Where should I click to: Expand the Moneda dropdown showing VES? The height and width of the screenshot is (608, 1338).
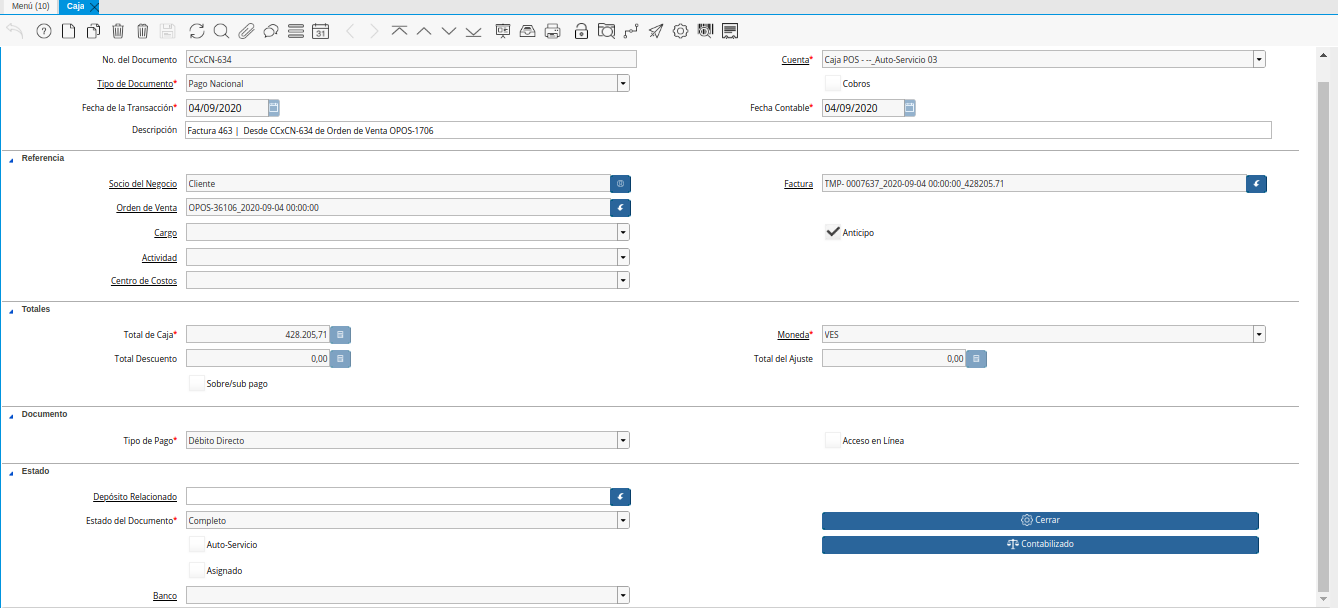1259,334
